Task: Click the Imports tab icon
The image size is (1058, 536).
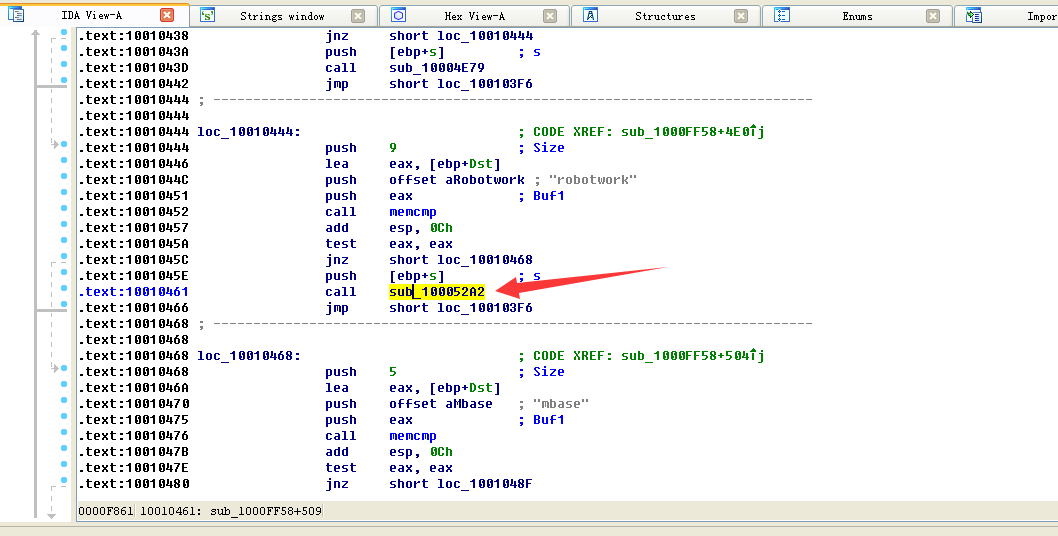Action: click(x=974, y=16)
